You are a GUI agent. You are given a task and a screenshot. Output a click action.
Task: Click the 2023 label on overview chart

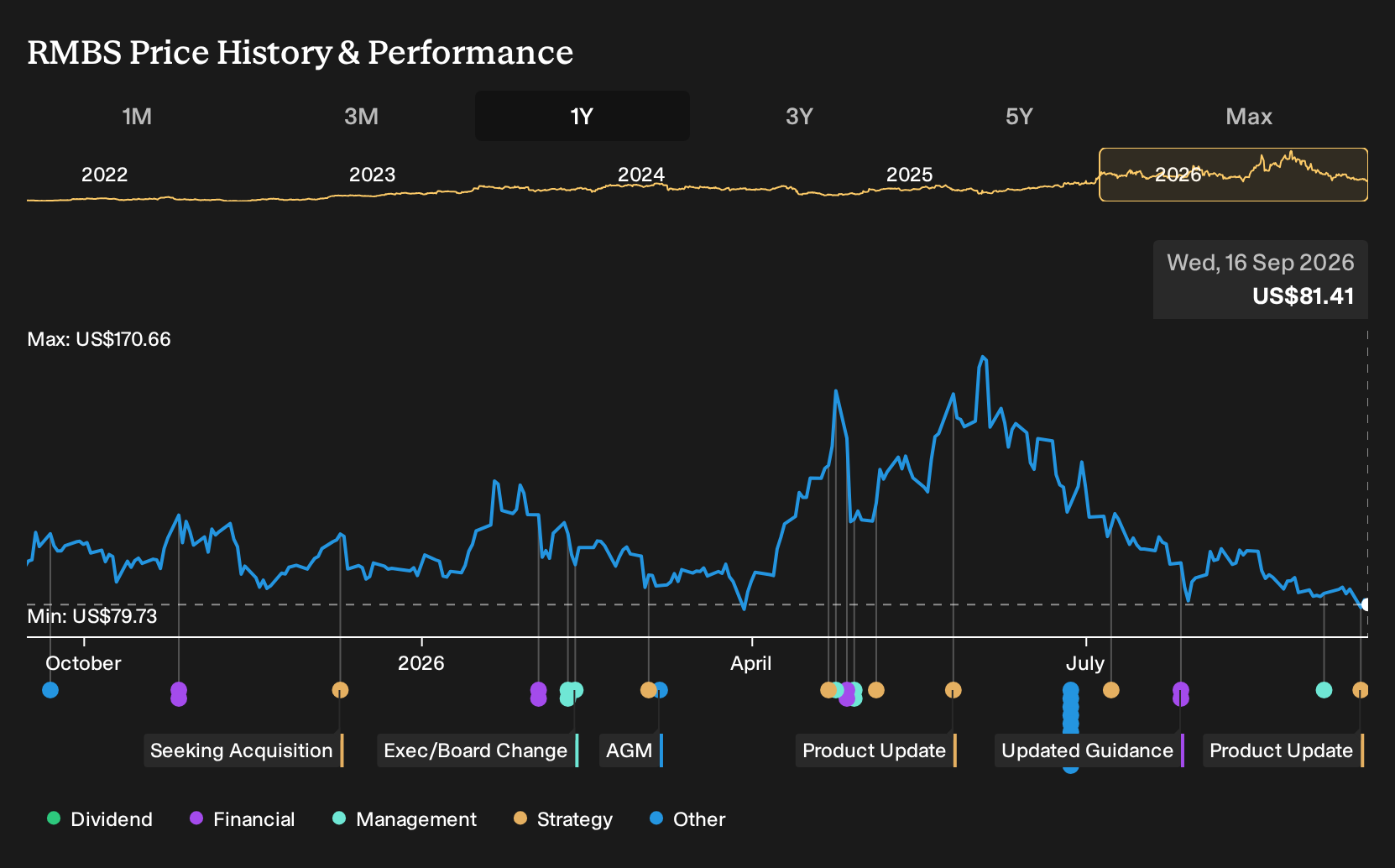(372, 175)
